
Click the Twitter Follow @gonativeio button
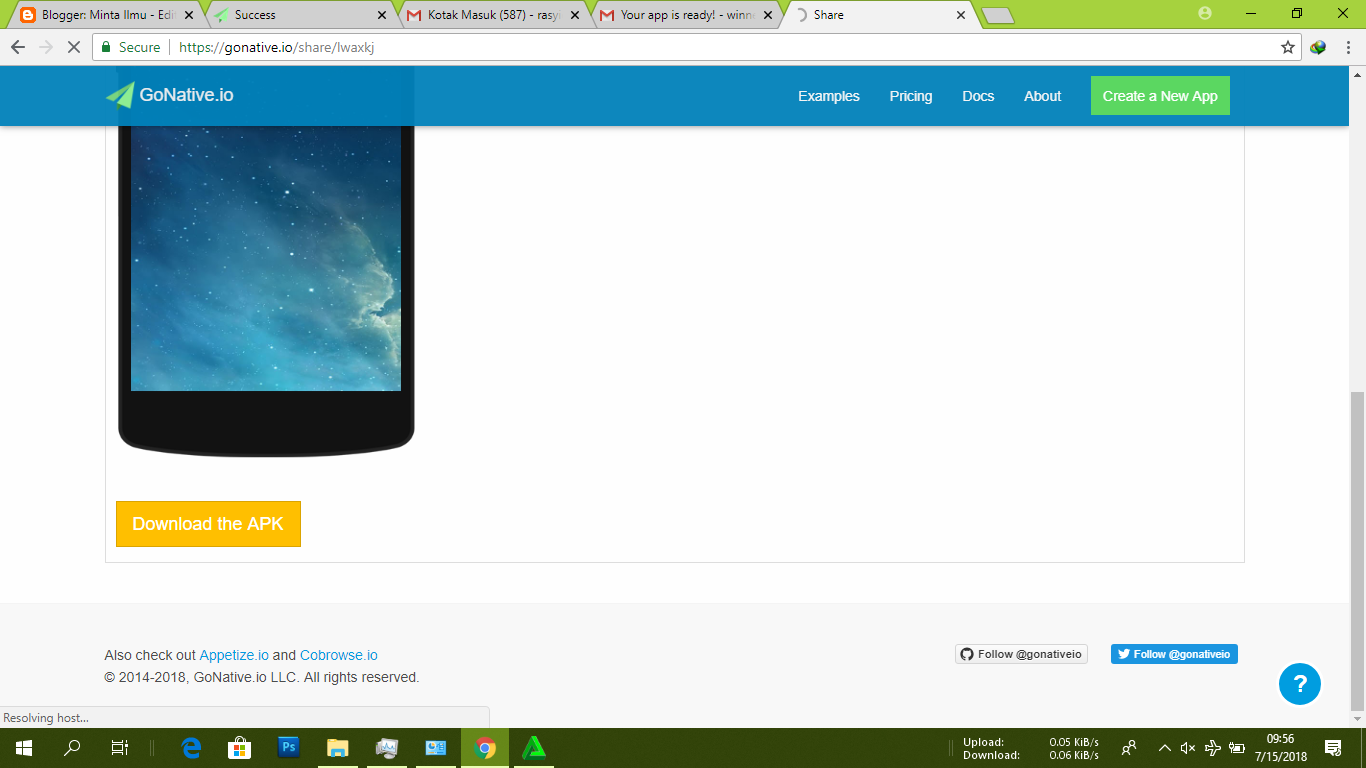(x=1174, y=654)
